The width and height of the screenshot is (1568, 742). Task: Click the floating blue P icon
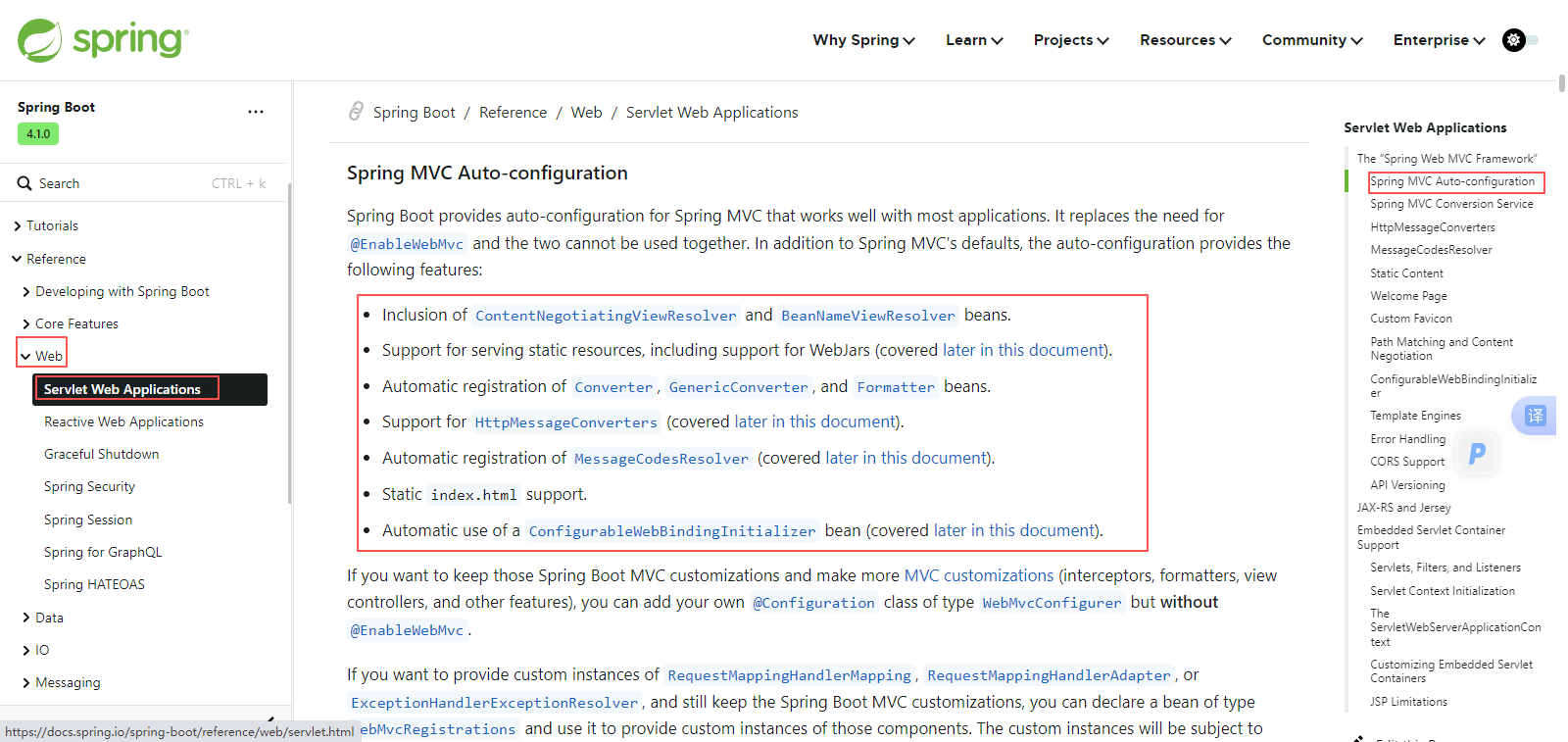click(x=1477, y=453)
